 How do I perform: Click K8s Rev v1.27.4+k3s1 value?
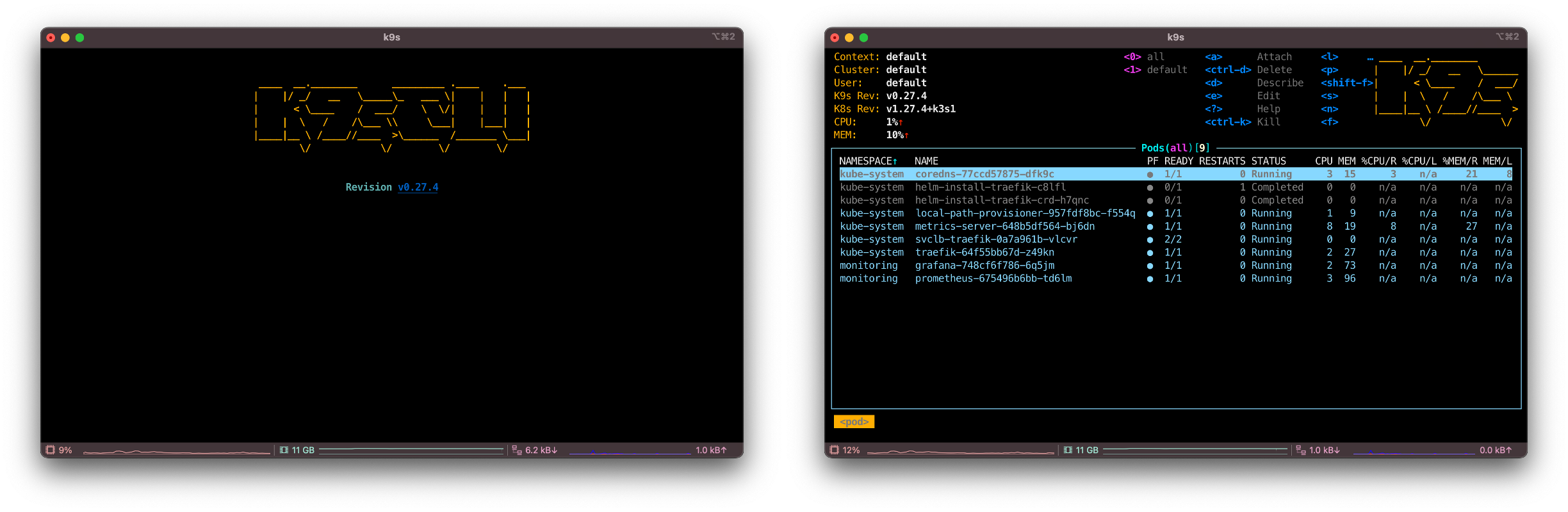pos(920,109)
